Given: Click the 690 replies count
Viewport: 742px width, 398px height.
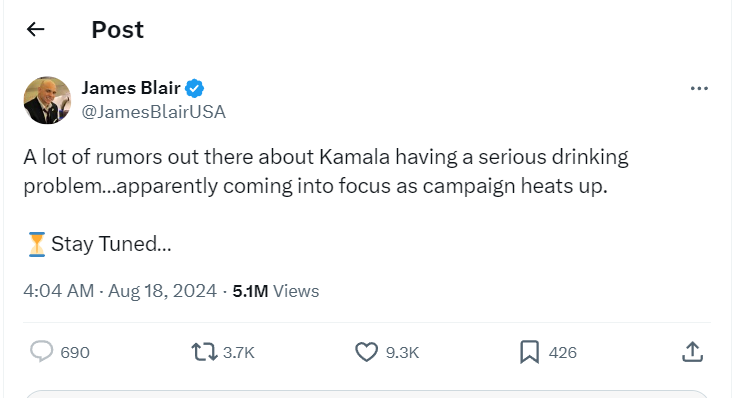Looking at the screenshot, I should coord(75,353).
